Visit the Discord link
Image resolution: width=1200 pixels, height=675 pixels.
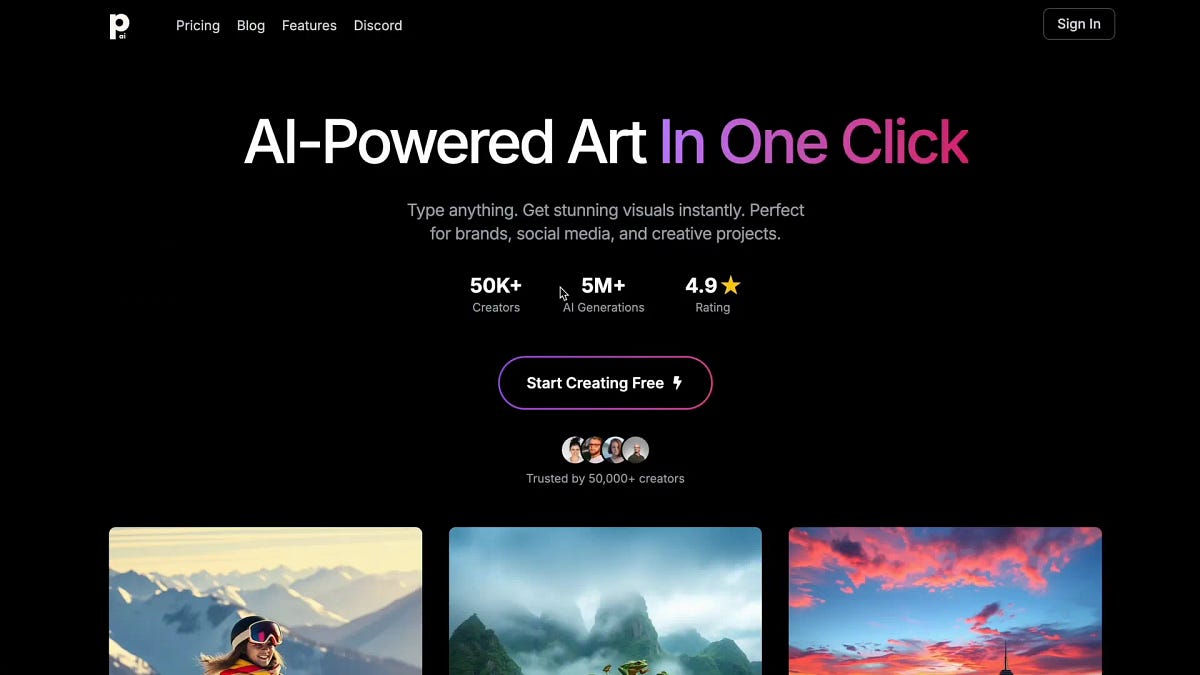[x=378, y=25]
